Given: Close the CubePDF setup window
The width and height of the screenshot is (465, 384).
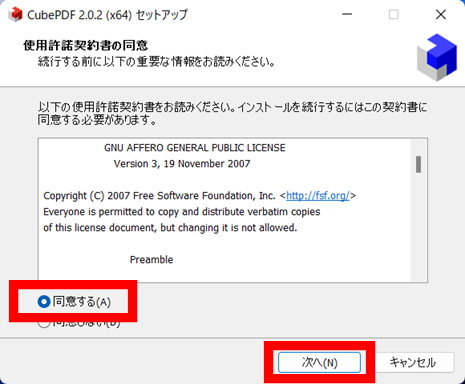Looking at the screenshot, I should click(441, 14).
